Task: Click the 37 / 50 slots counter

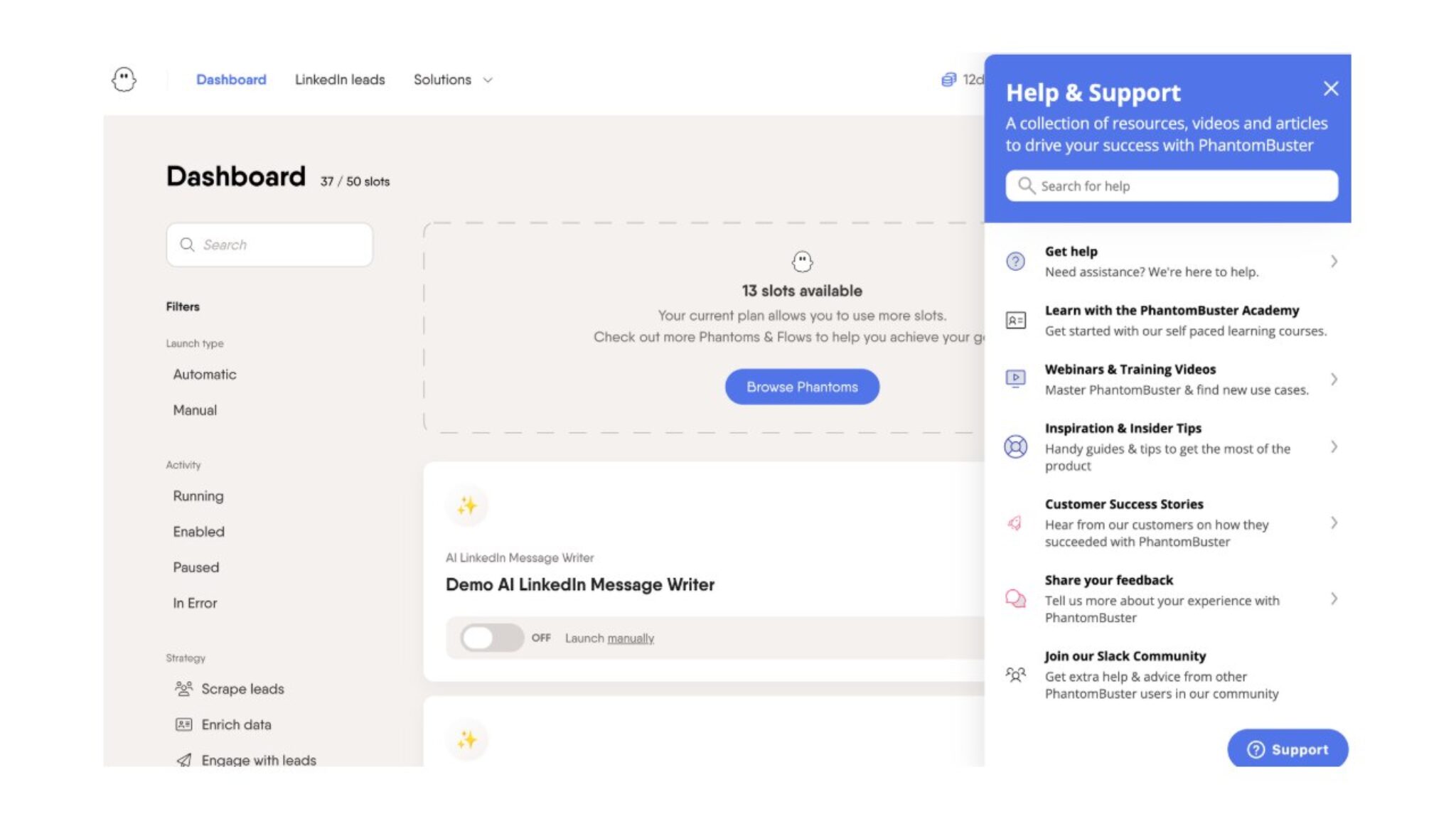Action: [355, 181]
